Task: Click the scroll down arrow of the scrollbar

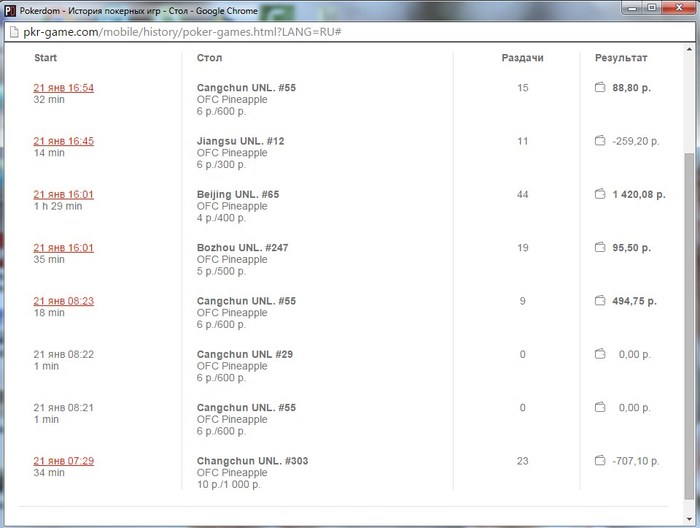Action: click(x=689, y=519)
